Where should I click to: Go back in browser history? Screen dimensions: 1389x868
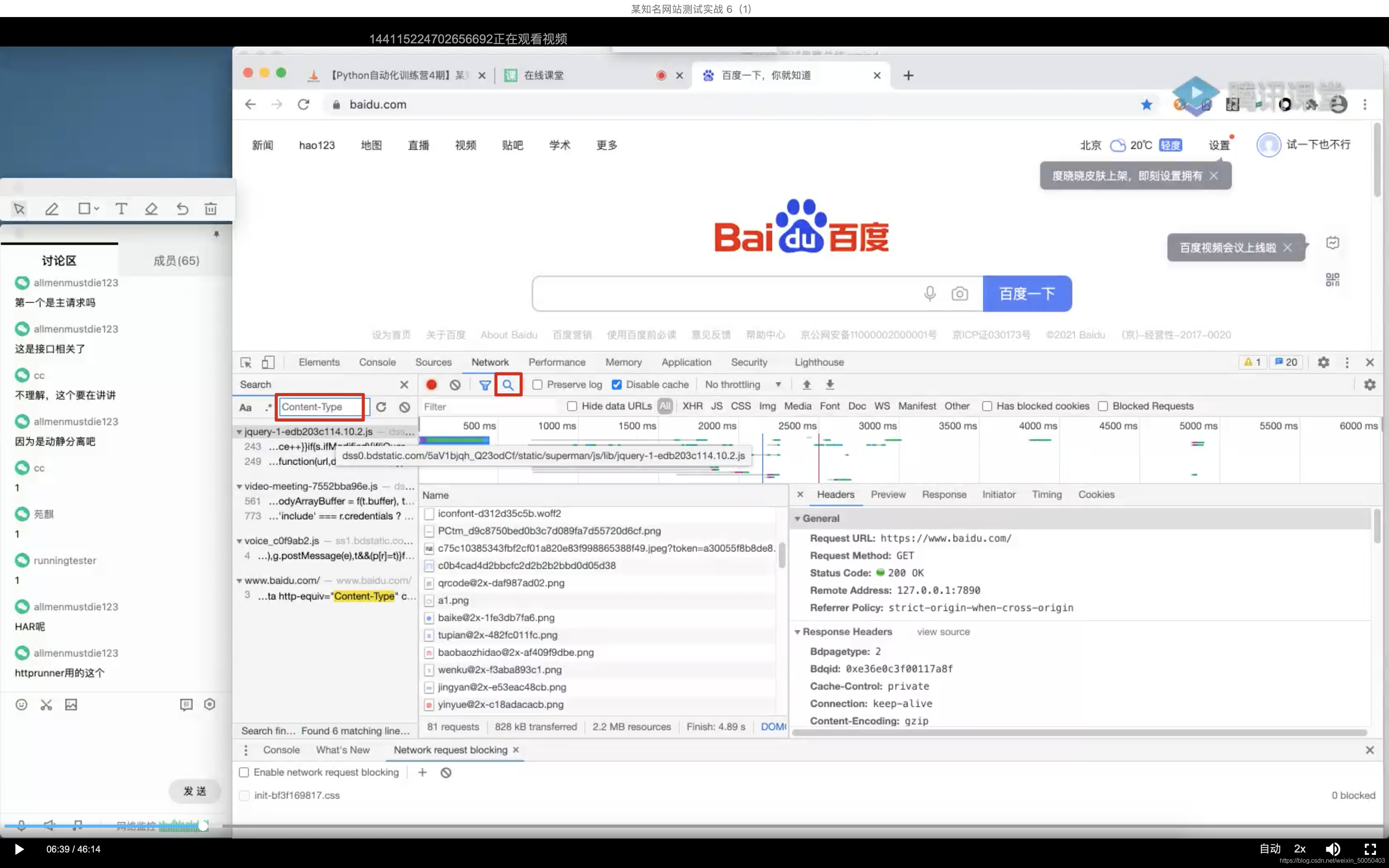[250, 105]
